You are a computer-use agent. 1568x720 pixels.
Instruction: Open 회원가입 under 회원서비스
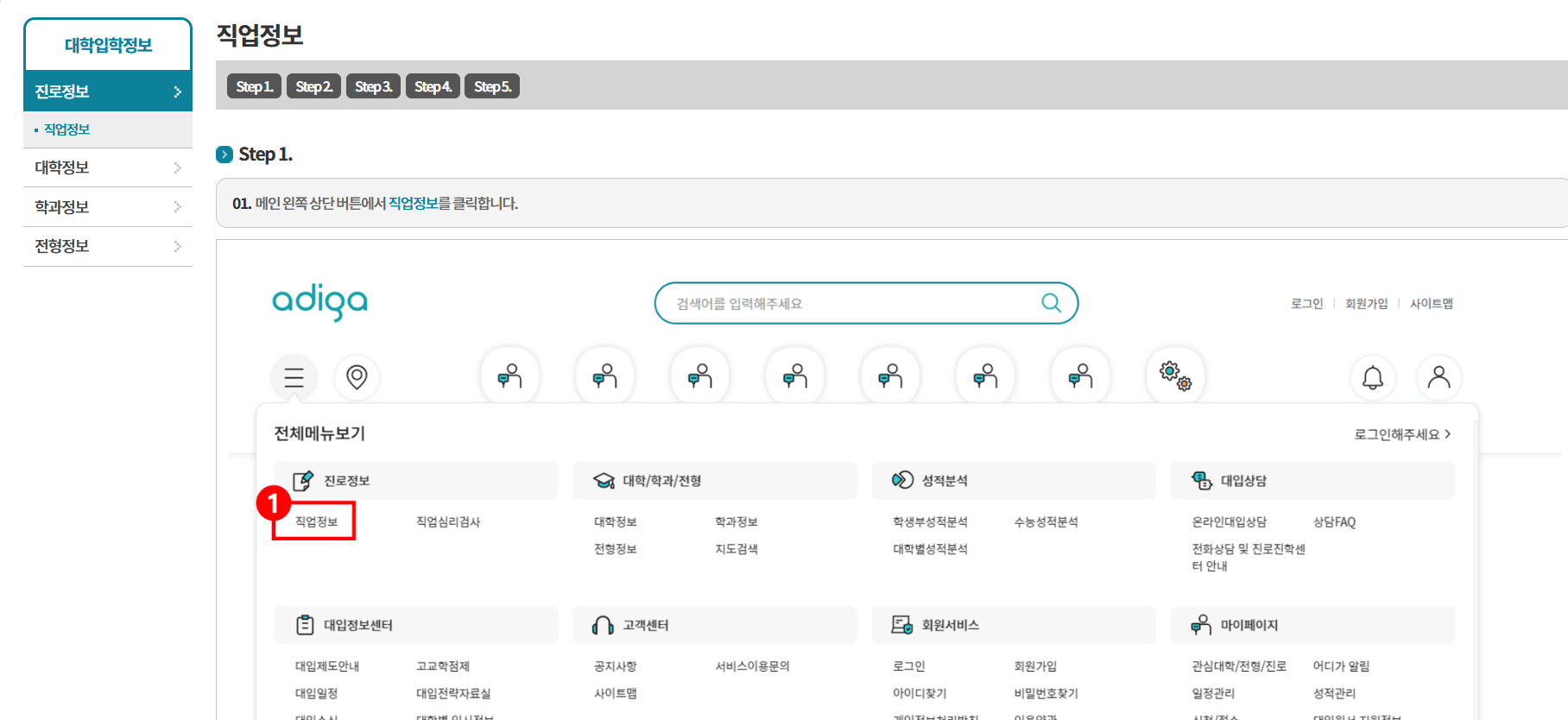[x=1035, y=666]
